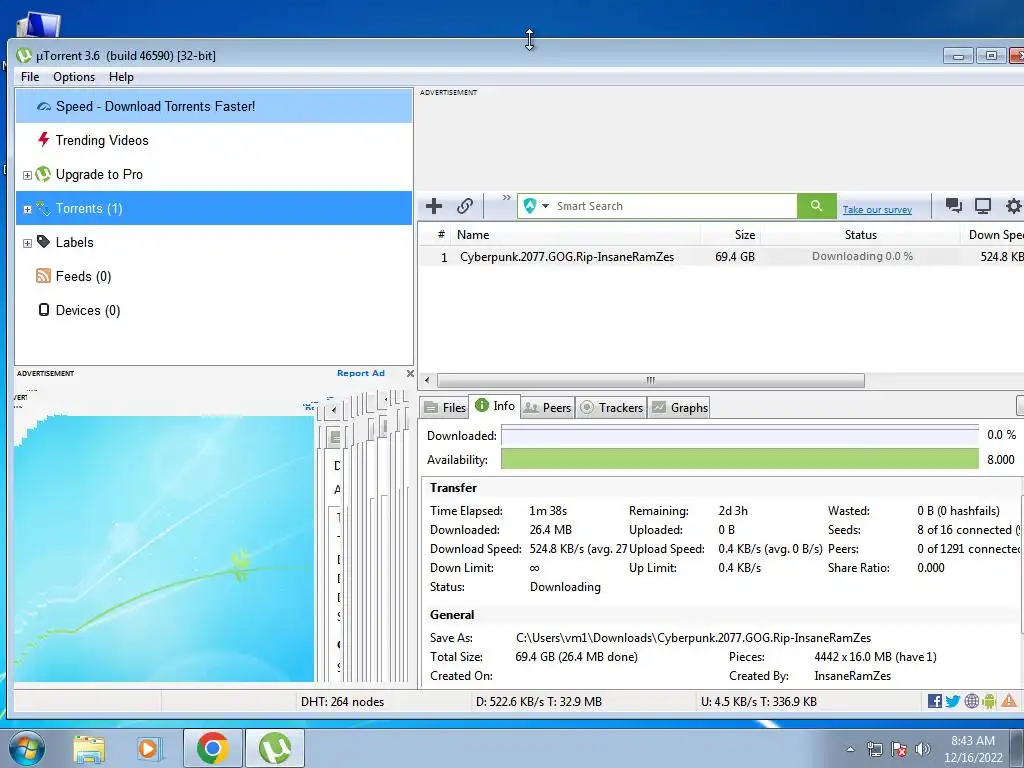Click the Save As path text
Screen dimensions: 1024x768
[693, 638]
